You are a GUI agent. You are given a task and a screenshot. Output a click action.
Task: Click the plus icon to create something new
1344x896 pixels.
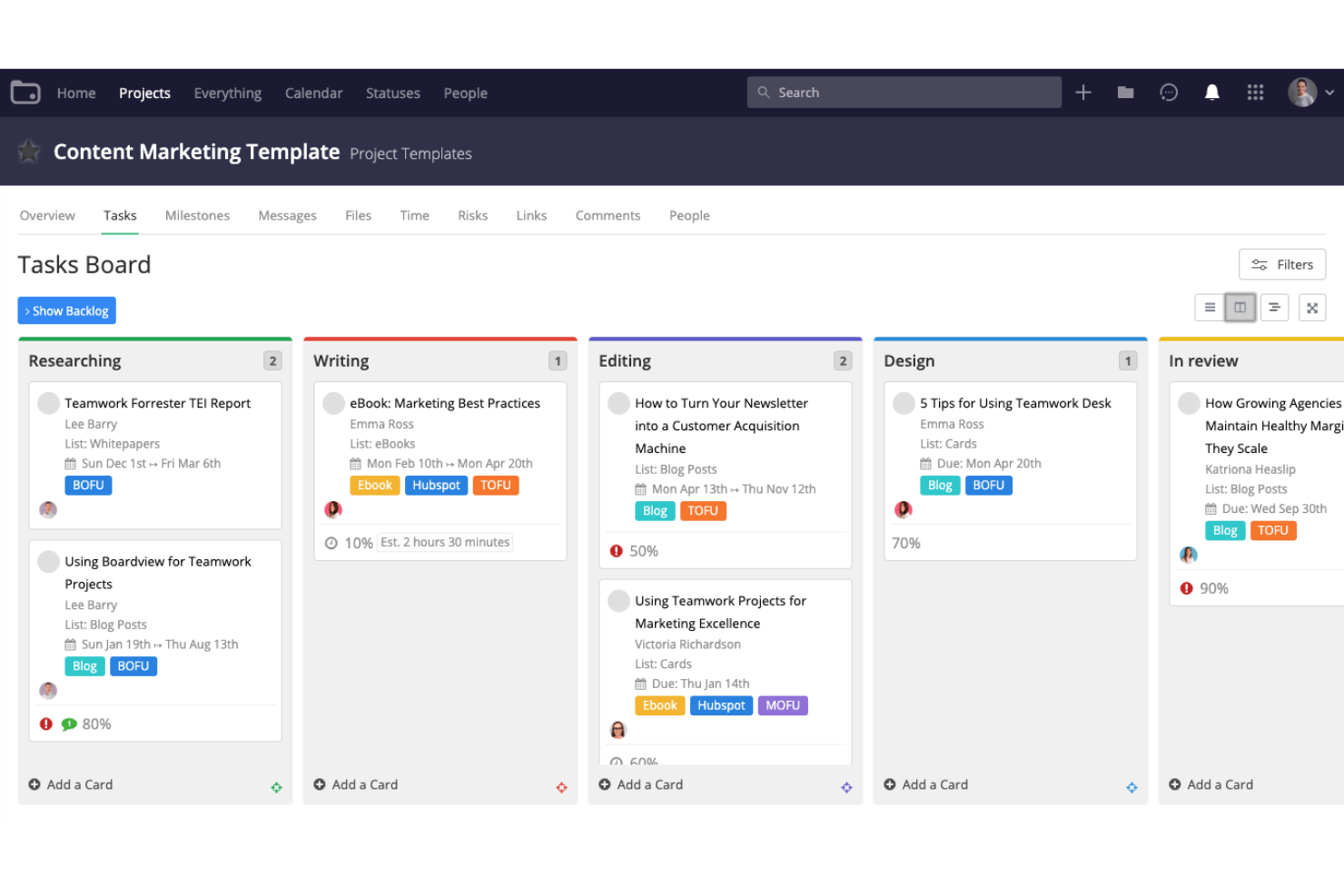click(1082, 92)
